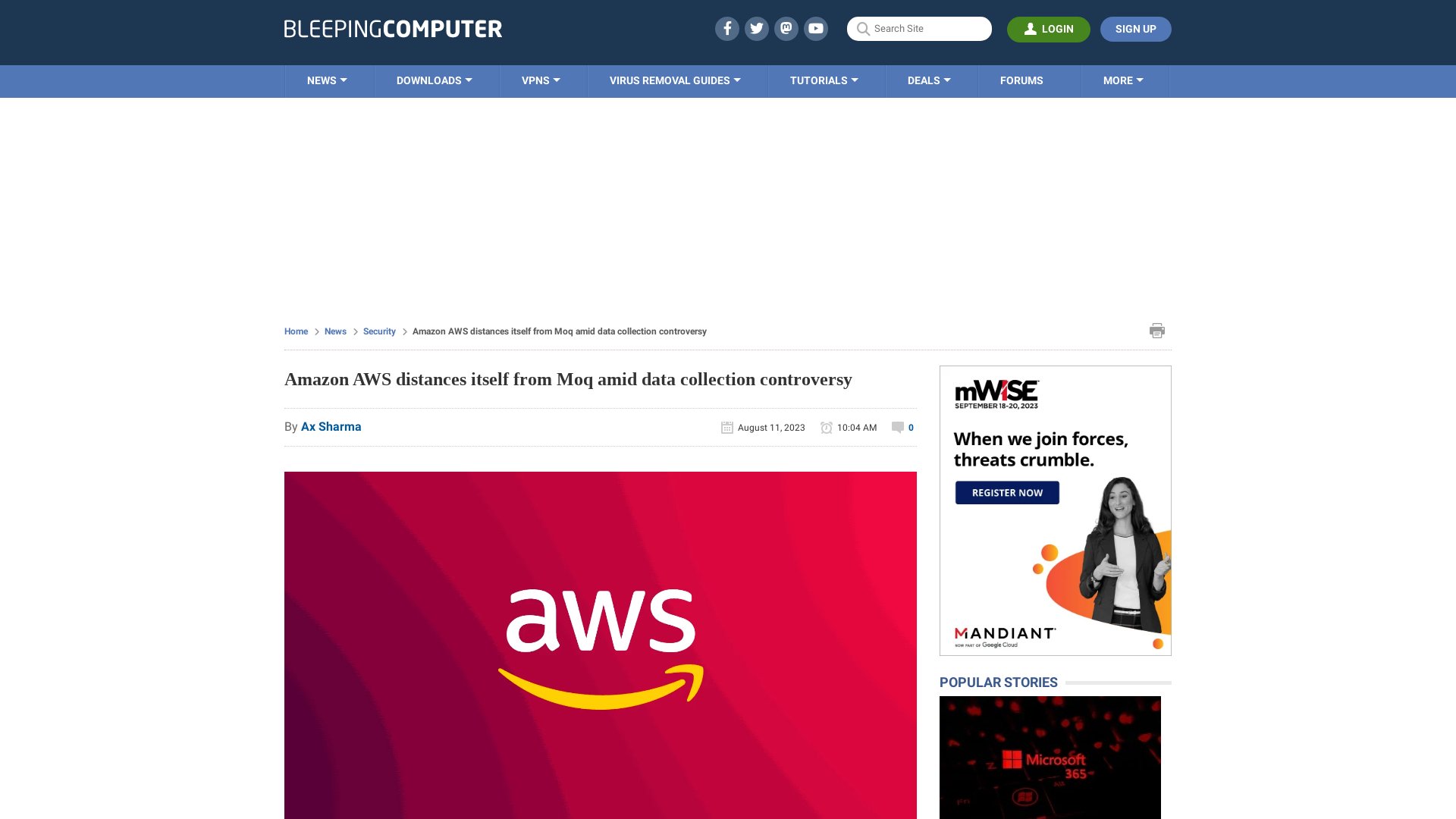Click the BleepingComputer YouTube icon
This screenshot has height=819, width=1456.
point(816,28)
